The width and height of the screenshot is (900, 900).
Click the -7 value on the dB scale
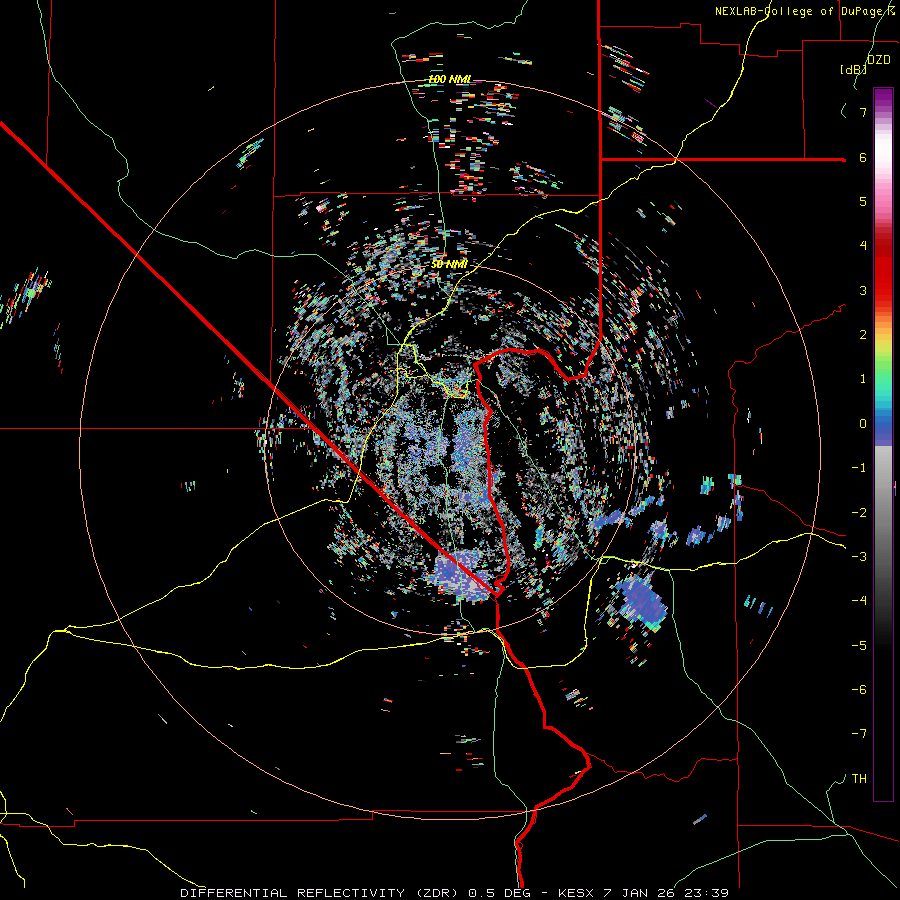859,734
